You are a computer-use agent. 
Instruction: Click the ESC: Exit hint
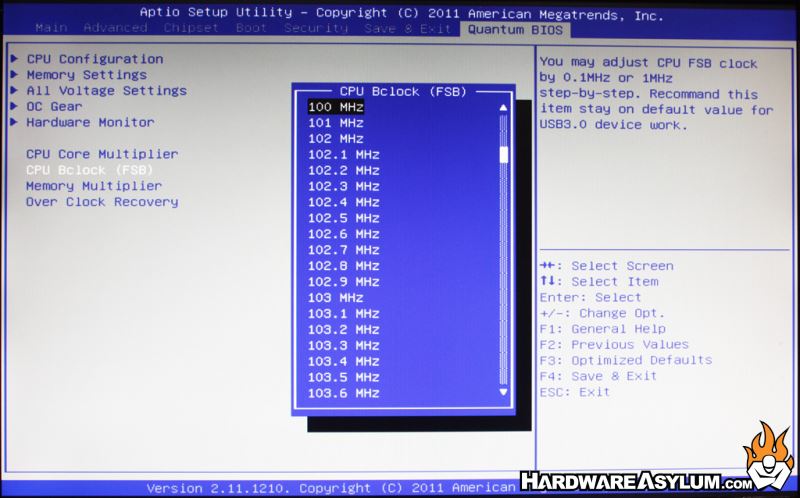click(x=575, y=392)
